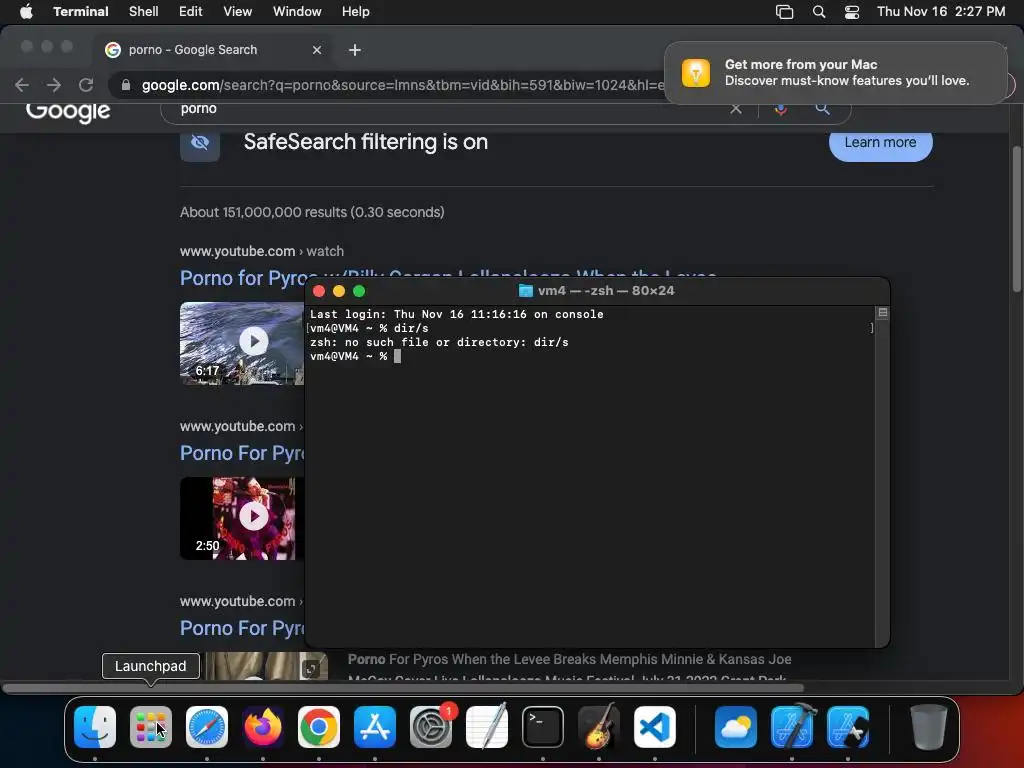
Task: Click the Learn more SafeSearch button
Action: [880, 142]
